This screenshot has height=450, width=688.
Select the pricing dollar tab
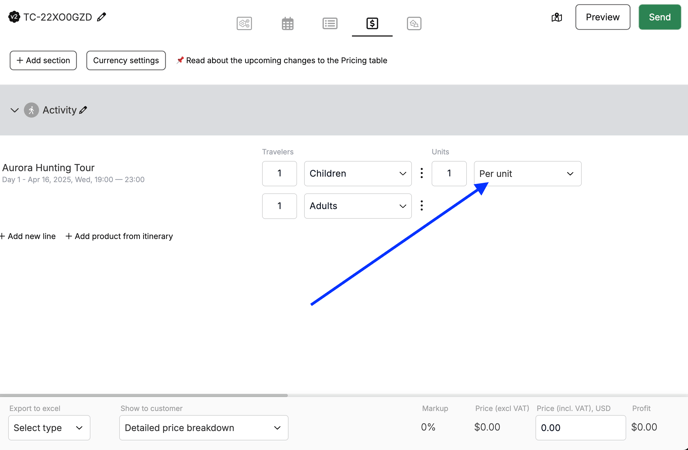[x=372, y=23]
